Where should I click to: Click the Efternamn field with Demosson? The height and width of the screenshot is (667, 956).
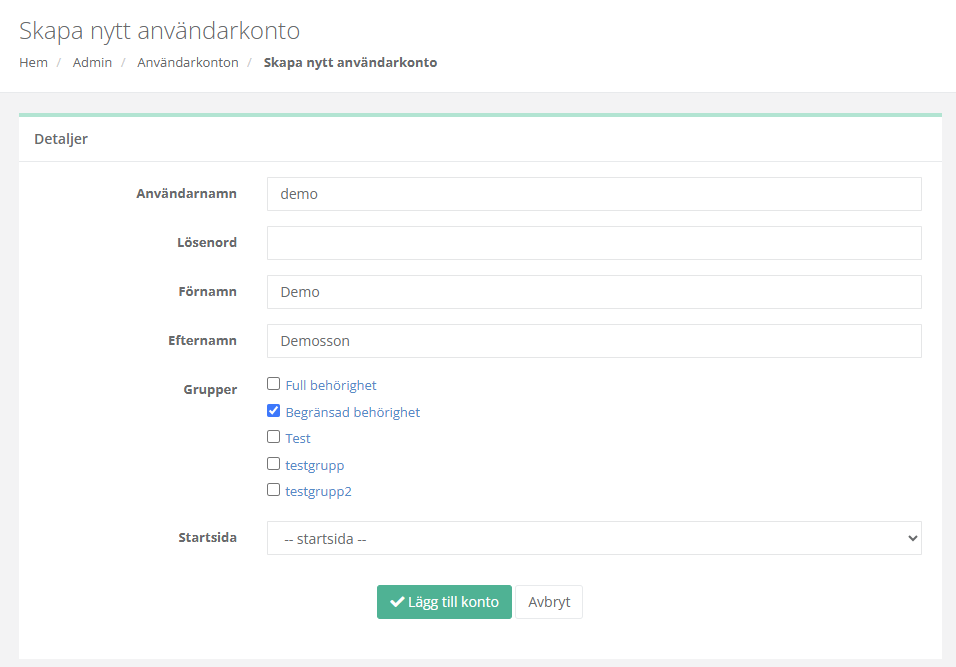pos(593,341)
